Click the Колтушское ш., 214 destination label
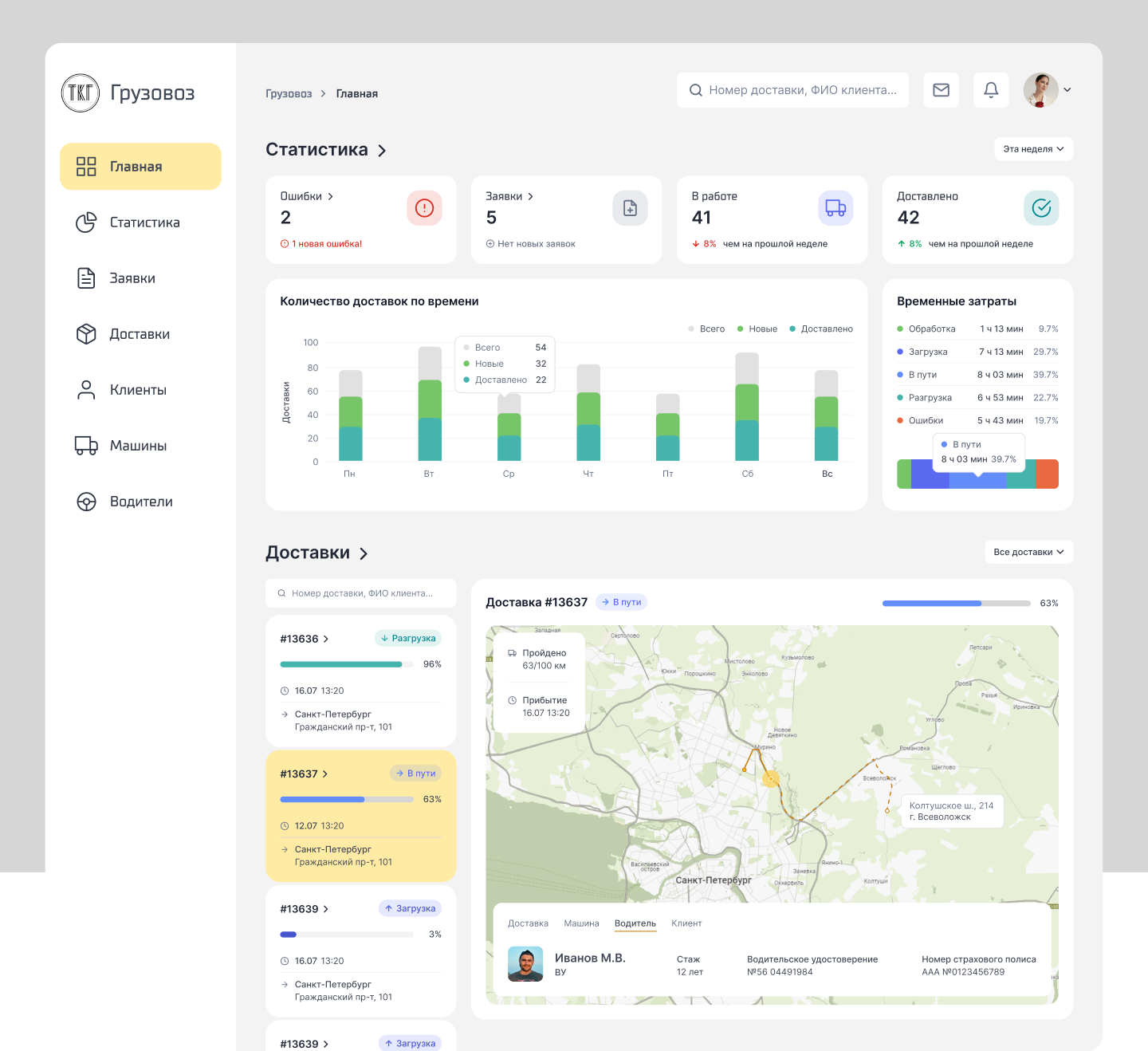This screenshot has width=1148, height=1051. [951, 811]
